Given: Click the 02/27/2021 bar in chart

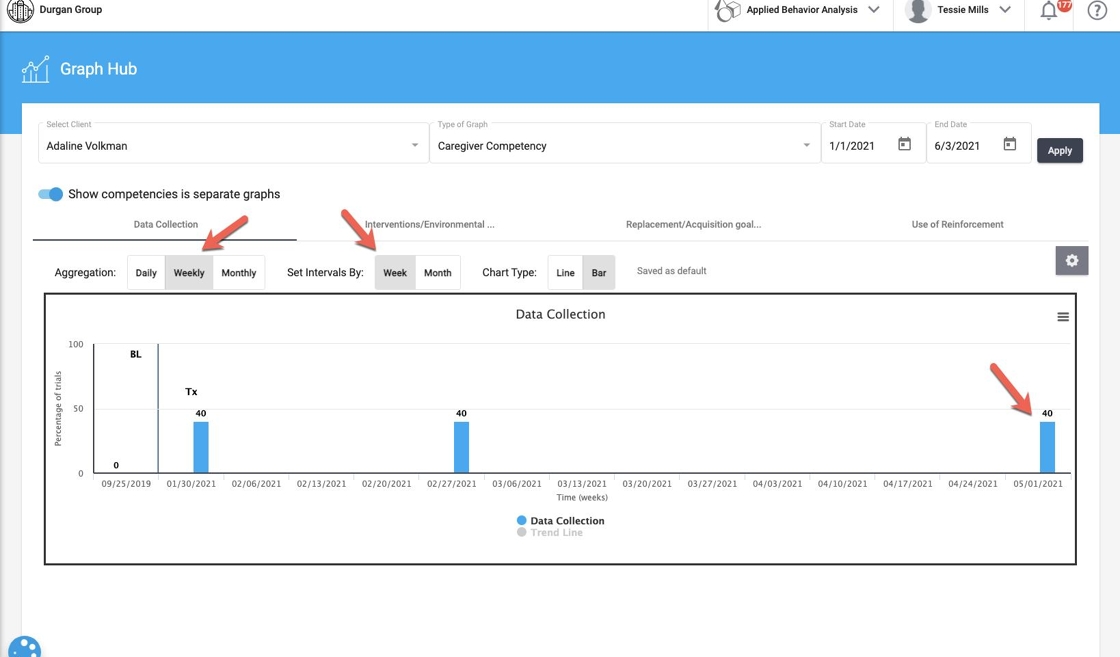Looking at the screenshot, I should (461, 447).
